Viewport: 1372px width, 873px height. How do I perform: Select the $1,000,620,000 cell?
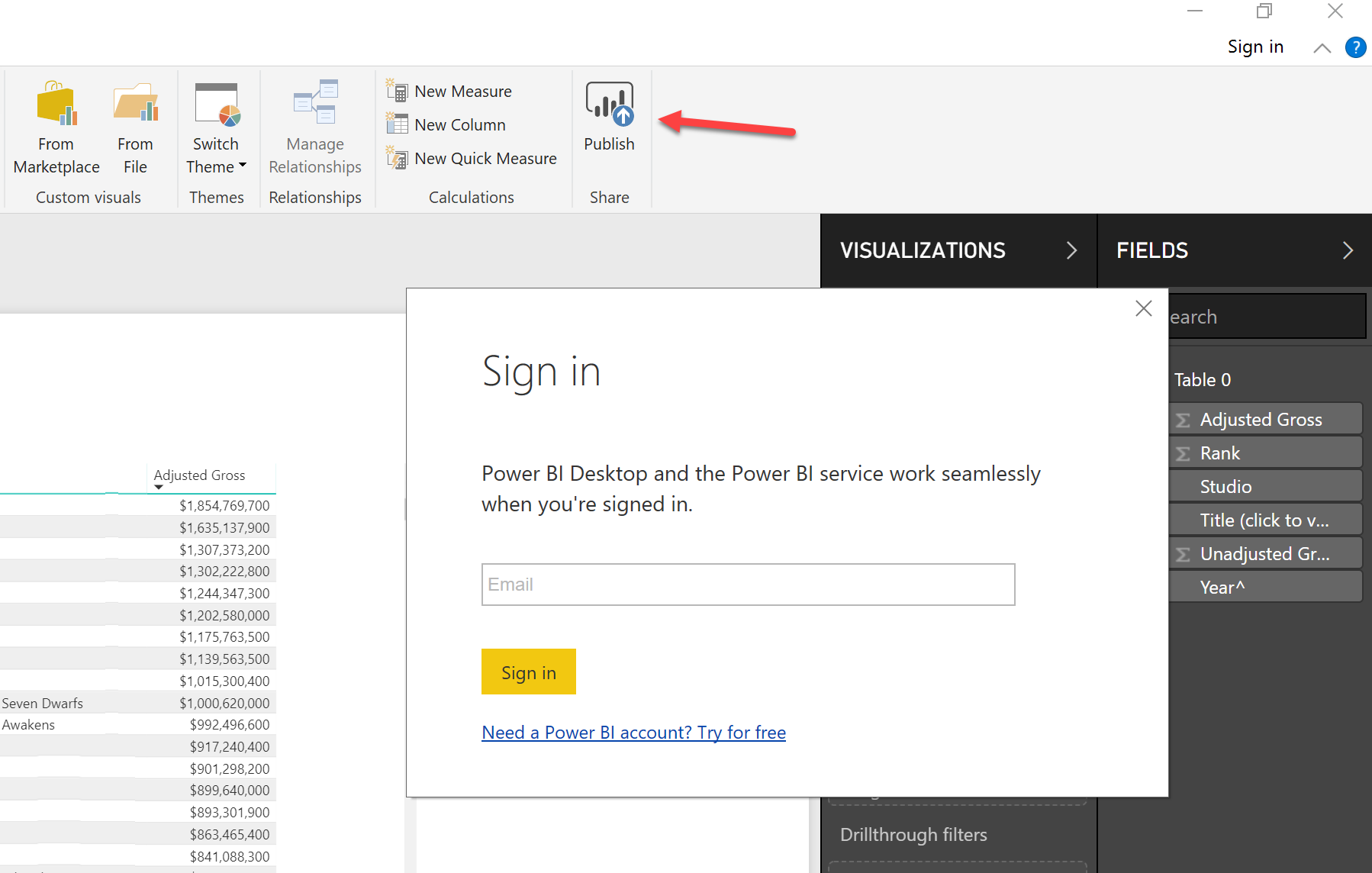point(224,704)
